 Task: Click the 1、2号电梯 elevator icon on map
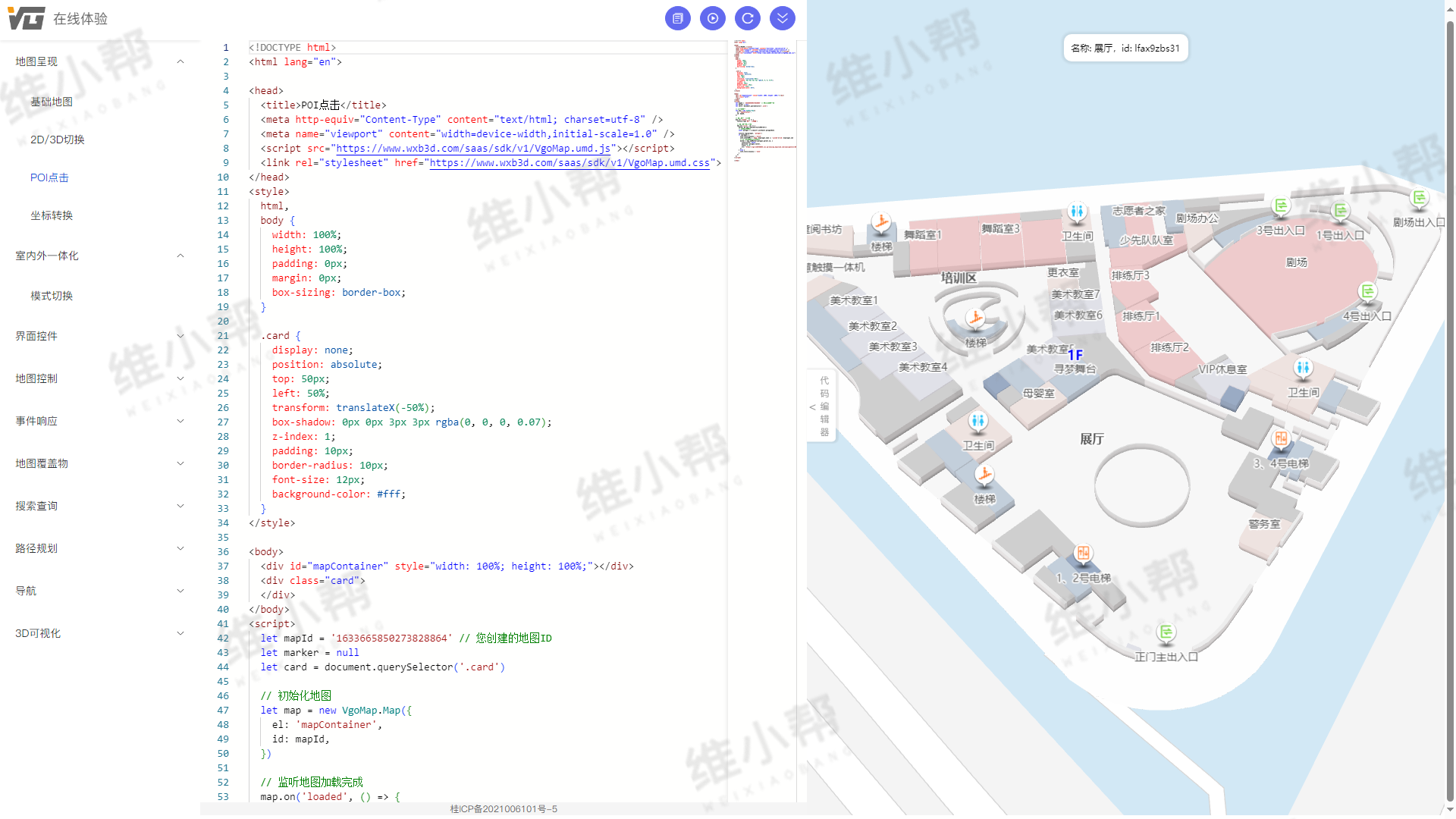tap(1083, 554)
